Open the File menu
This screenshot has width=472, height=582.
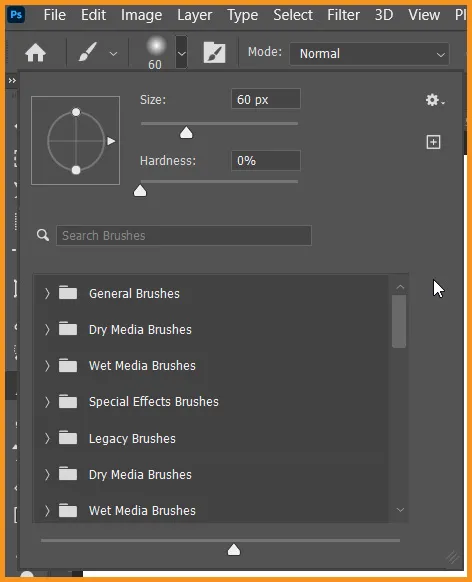(x=55, y=15)
